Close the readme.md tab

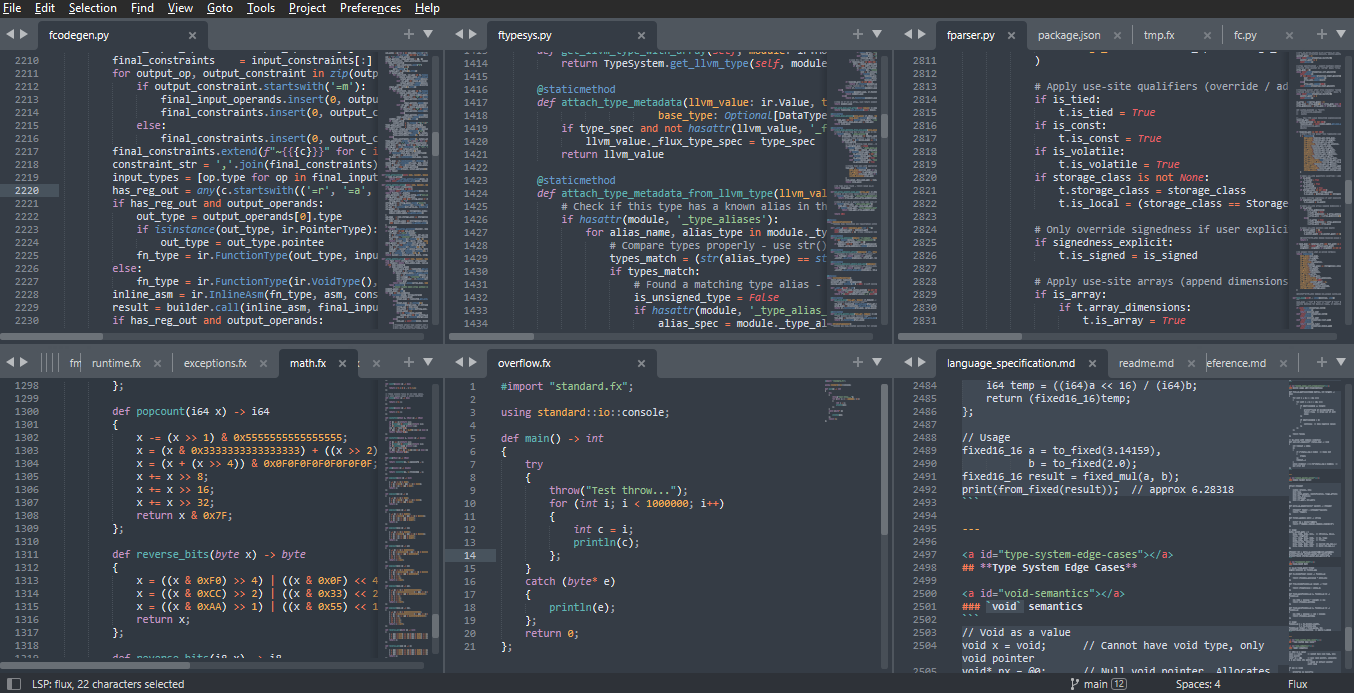pos(1190,363)
